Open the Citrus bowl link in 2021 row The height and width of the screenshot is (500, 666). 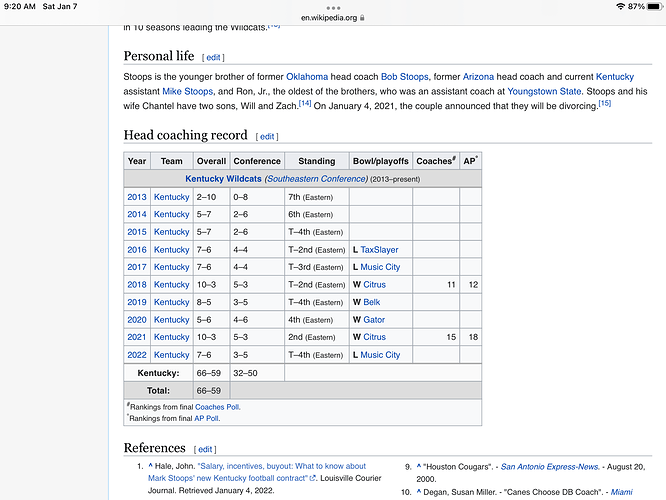(375, 337)
